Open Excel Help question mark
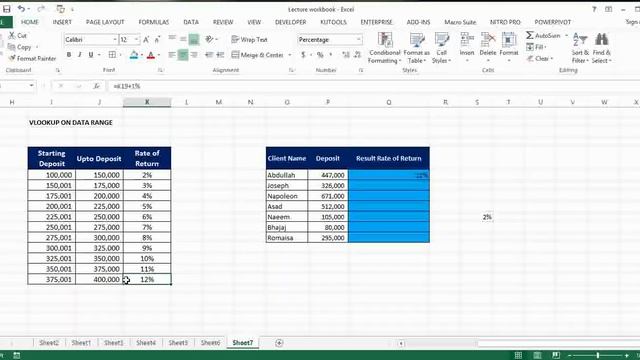Viewport: 640px width, 360px height. coord(594,9)
